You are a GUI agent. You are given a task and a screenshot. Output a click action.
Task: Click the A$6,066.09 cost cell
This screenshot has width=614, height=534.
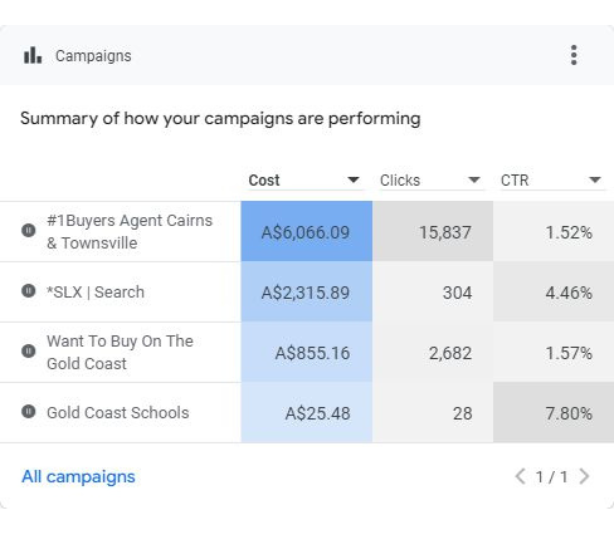(306, 232)
